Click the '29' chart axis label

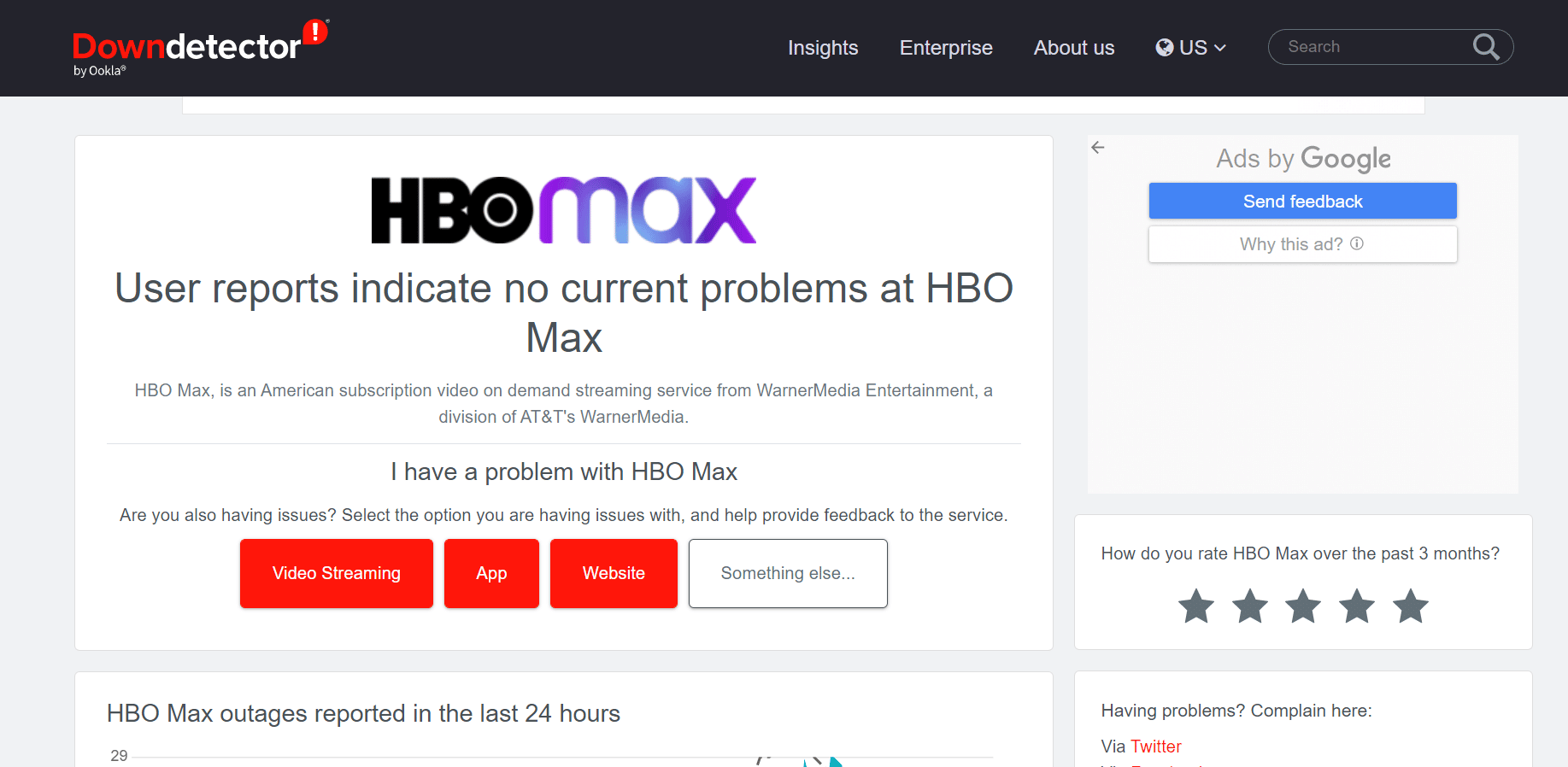119,756
